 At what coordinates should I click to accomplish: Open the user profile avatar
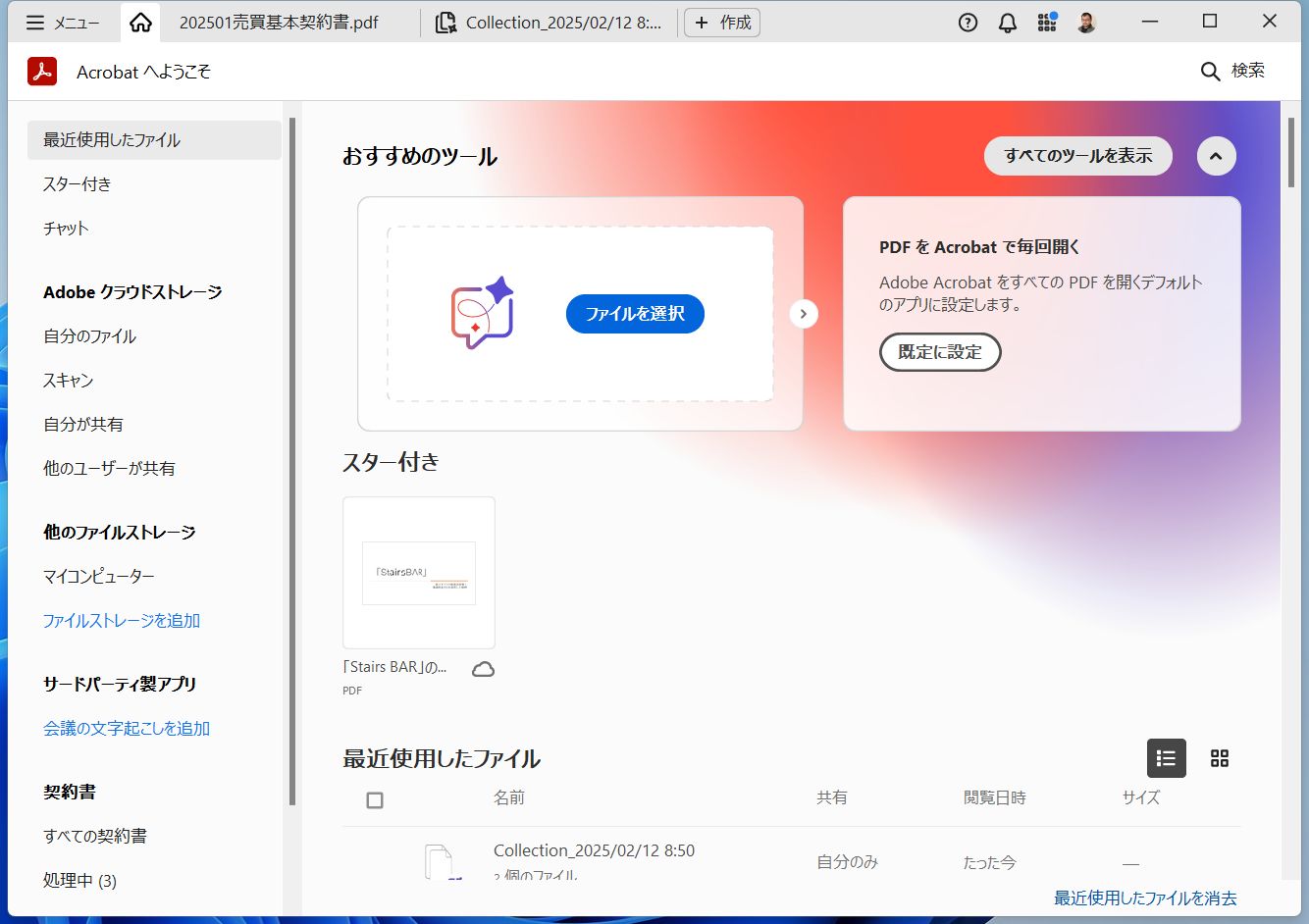1086,23
